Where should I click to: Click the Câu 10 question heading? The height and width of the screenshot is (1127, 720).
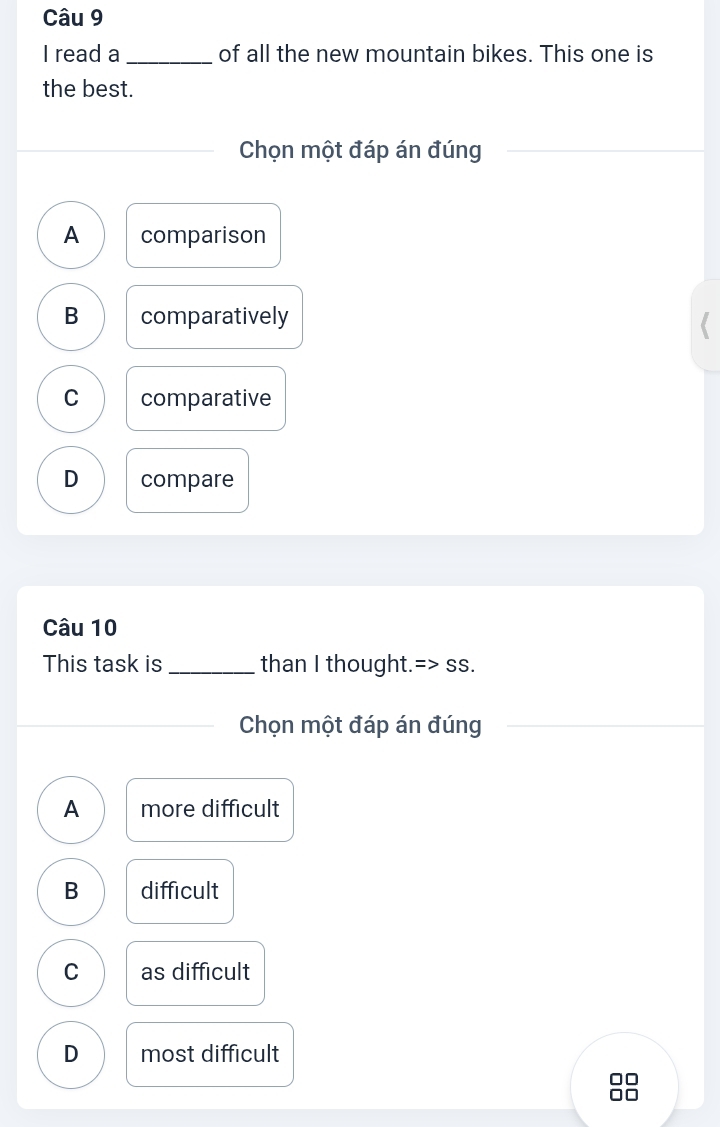[x=80, y=628]
